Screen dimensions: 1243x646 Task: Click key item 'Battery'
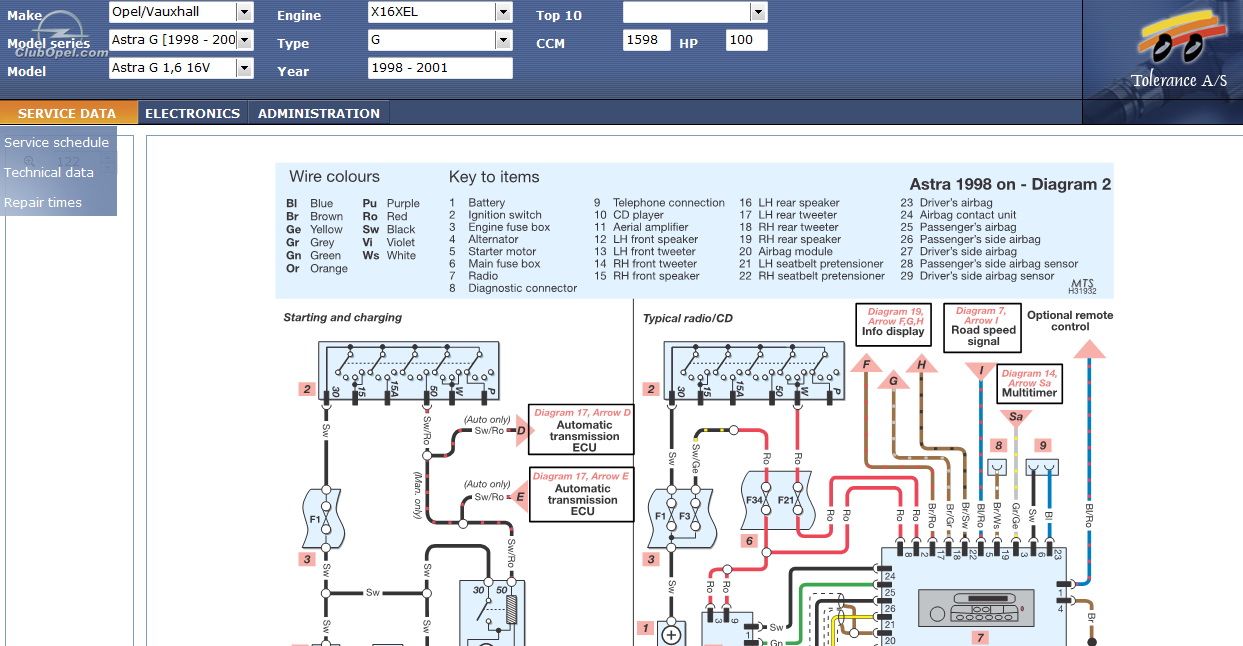point(487,203)
